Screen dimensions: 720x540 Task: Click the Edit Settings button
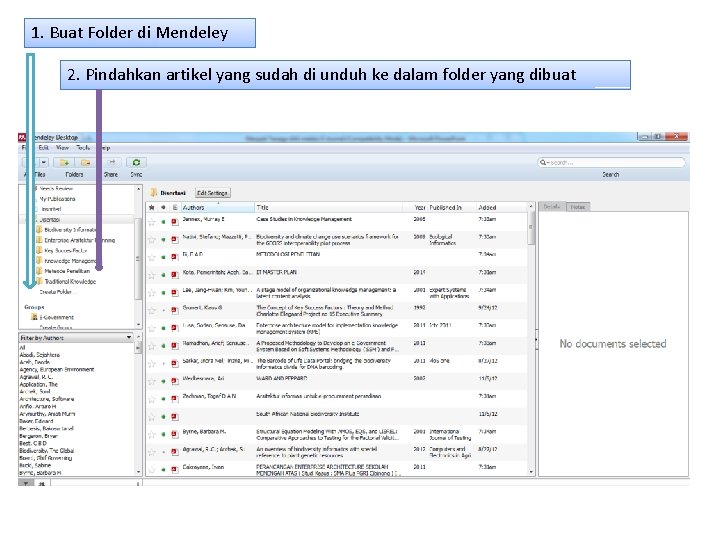click(213, 193)
